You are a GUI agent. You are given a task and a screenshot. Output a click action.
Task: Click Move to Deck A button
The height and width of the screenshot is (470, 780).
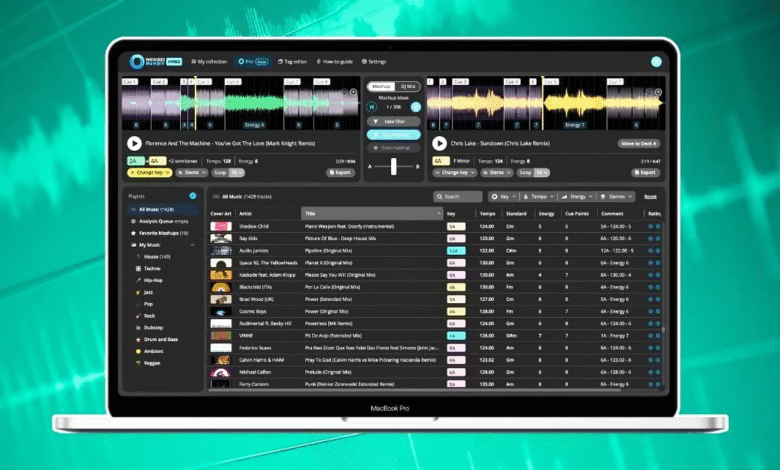point(639,143)
